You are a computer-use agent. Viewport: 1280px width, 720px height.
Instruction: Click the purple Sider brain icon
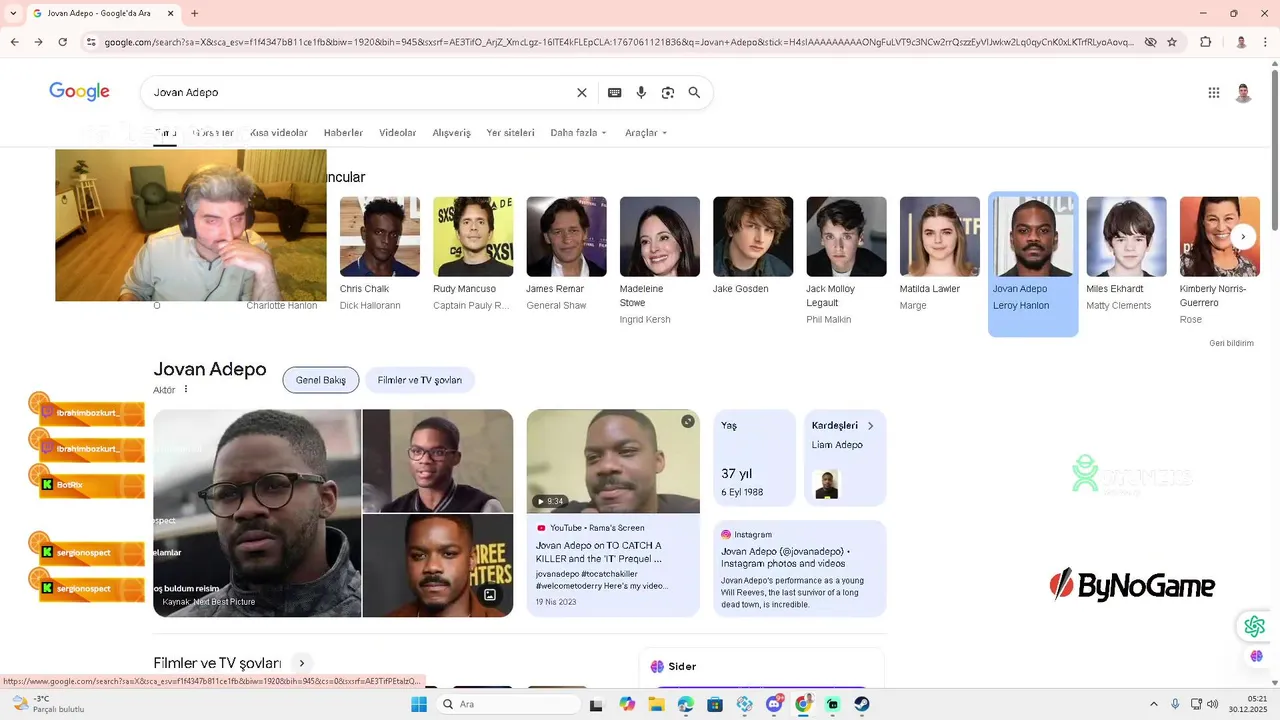pos(1256,656)
